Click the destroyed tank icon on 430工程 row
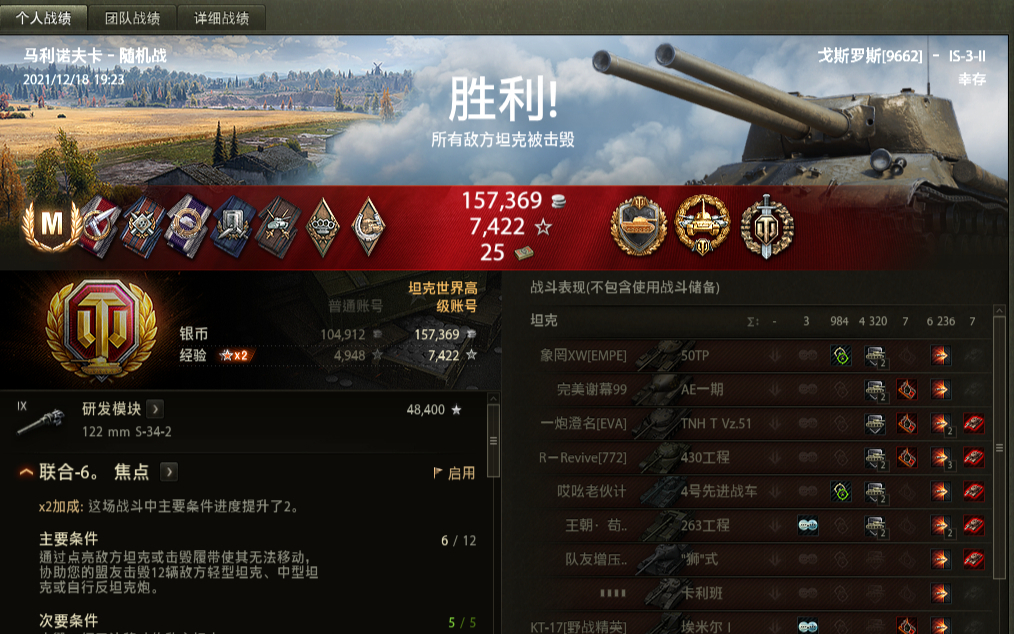Image resolution: width=1014 pixels, height=634 pixels. pos(973,457)
